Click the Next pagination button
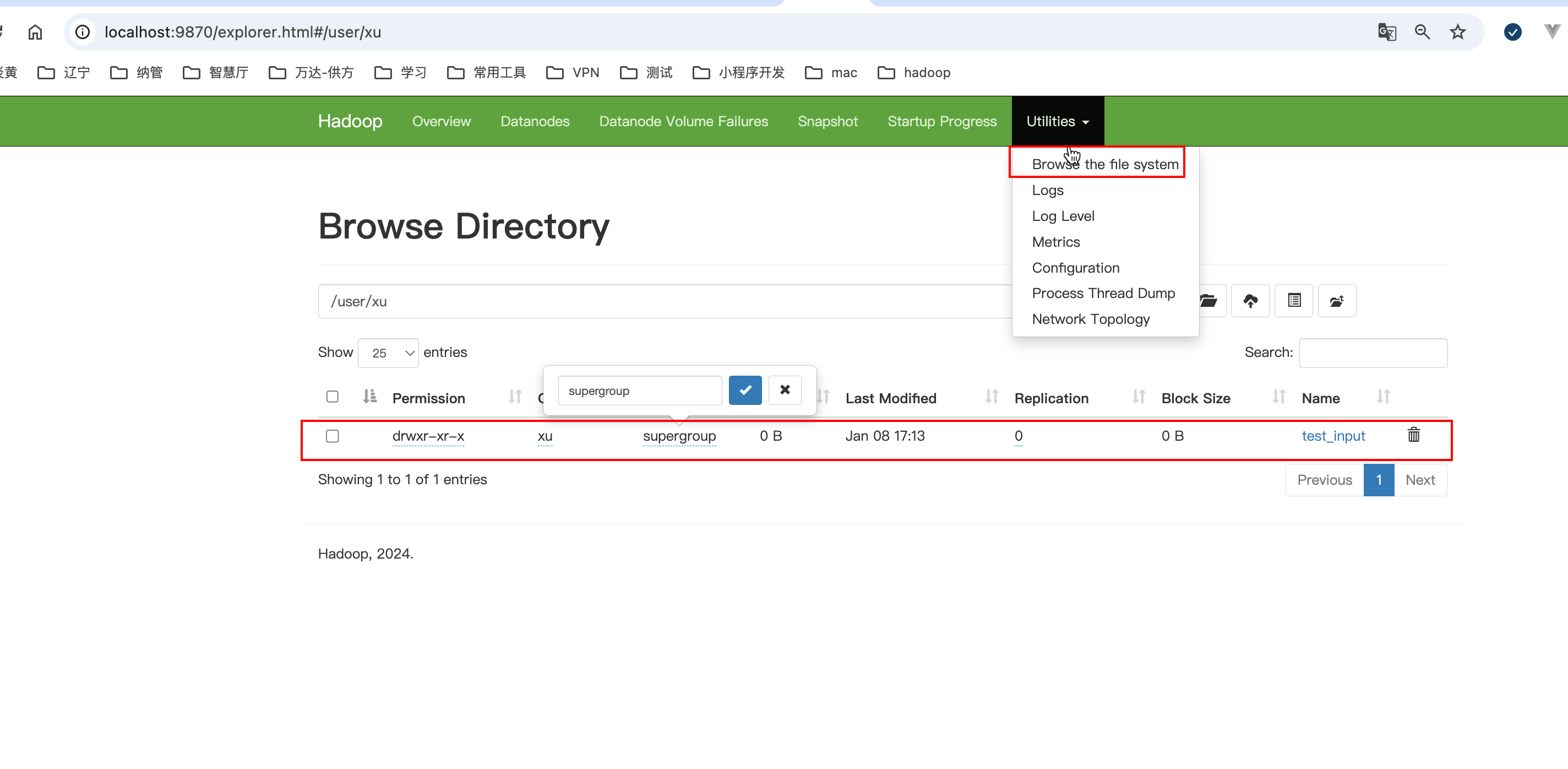 pos(1419,480)
